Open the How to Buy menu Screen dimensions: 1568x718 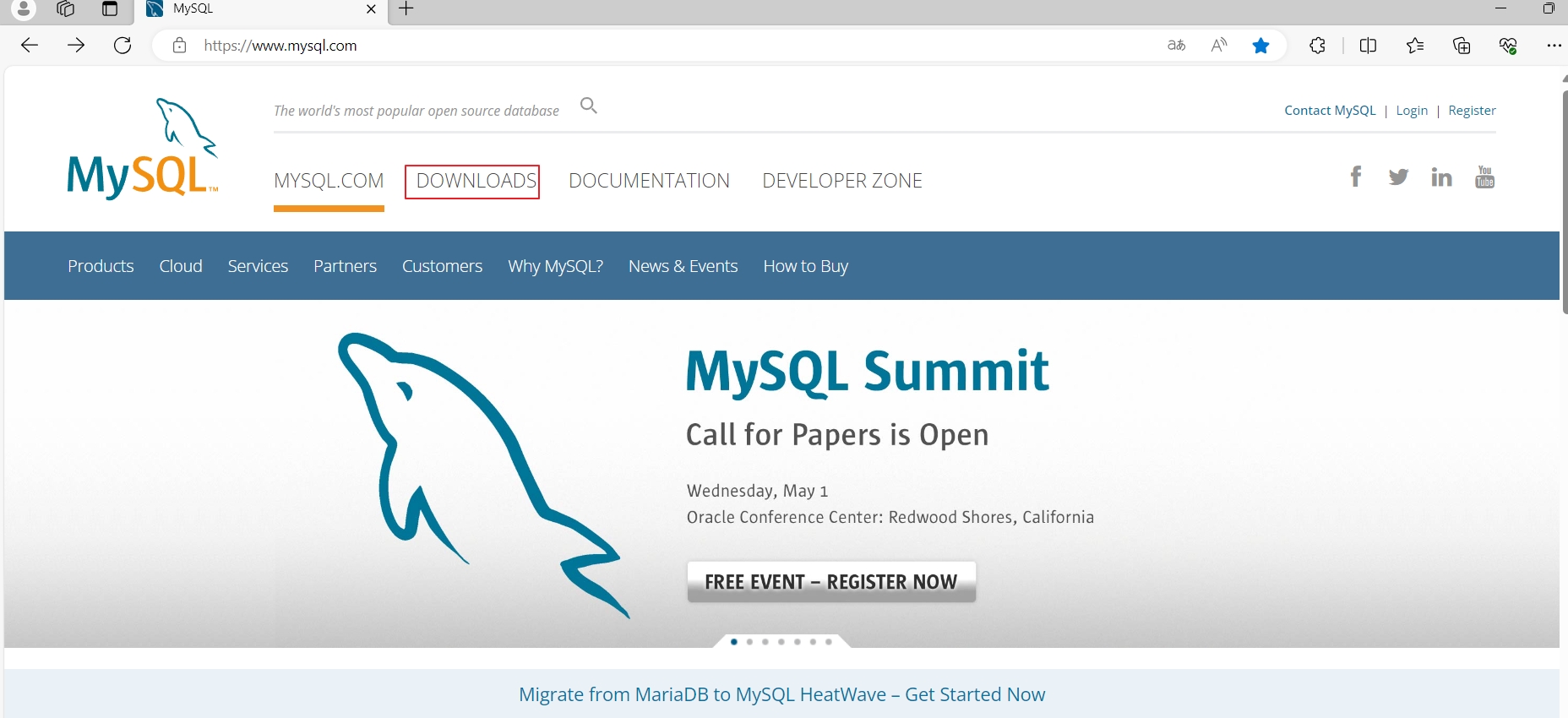805,266
